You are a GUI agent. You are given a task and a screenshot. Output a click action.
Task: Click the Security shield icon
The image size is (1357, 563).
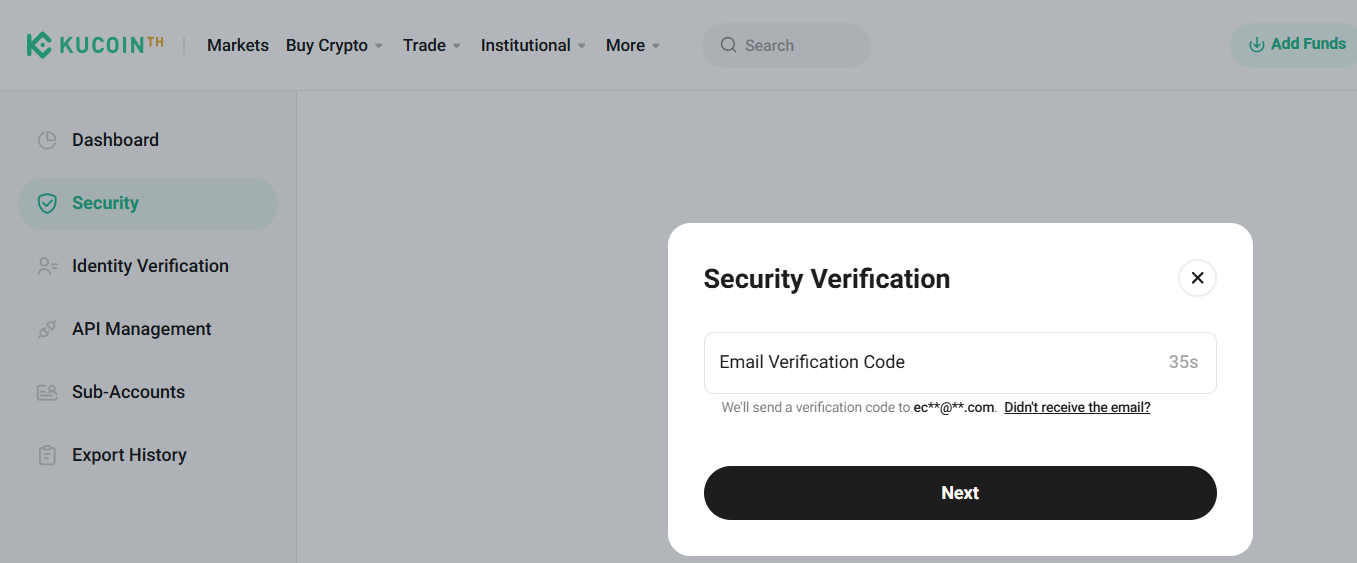point(47,204)
